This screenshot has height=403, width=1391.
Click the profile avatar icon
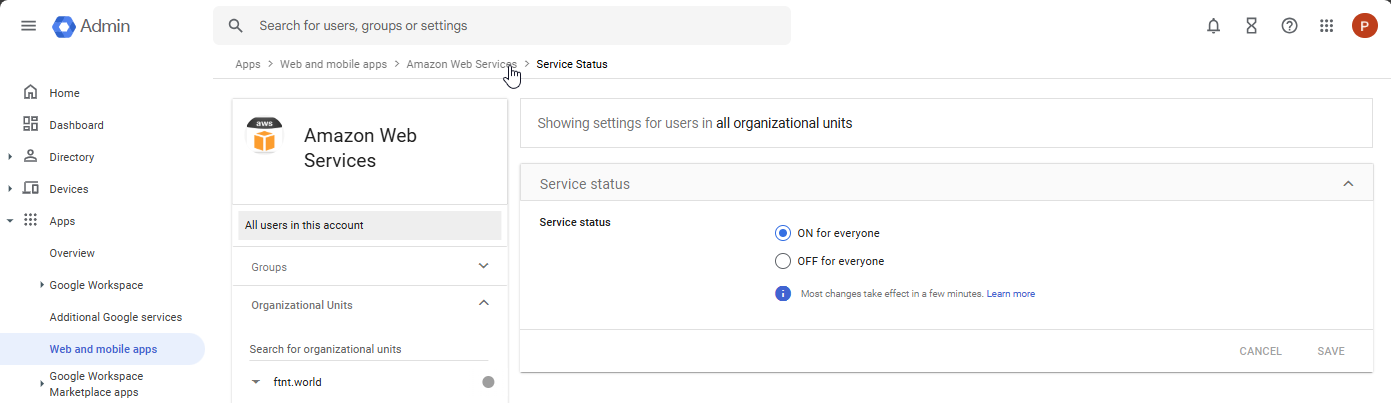click(x=1364, y=26)
